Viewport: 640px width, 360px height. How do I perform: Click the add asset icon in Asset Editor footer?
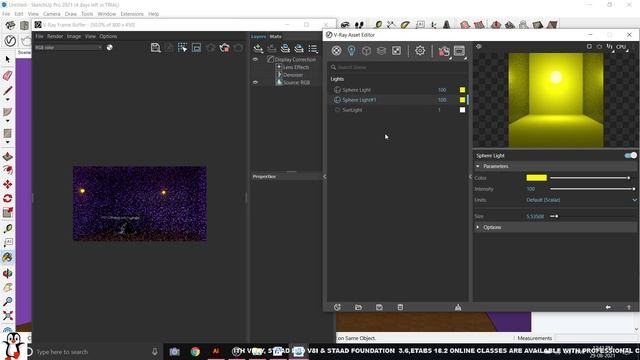(x=337, y=307)
